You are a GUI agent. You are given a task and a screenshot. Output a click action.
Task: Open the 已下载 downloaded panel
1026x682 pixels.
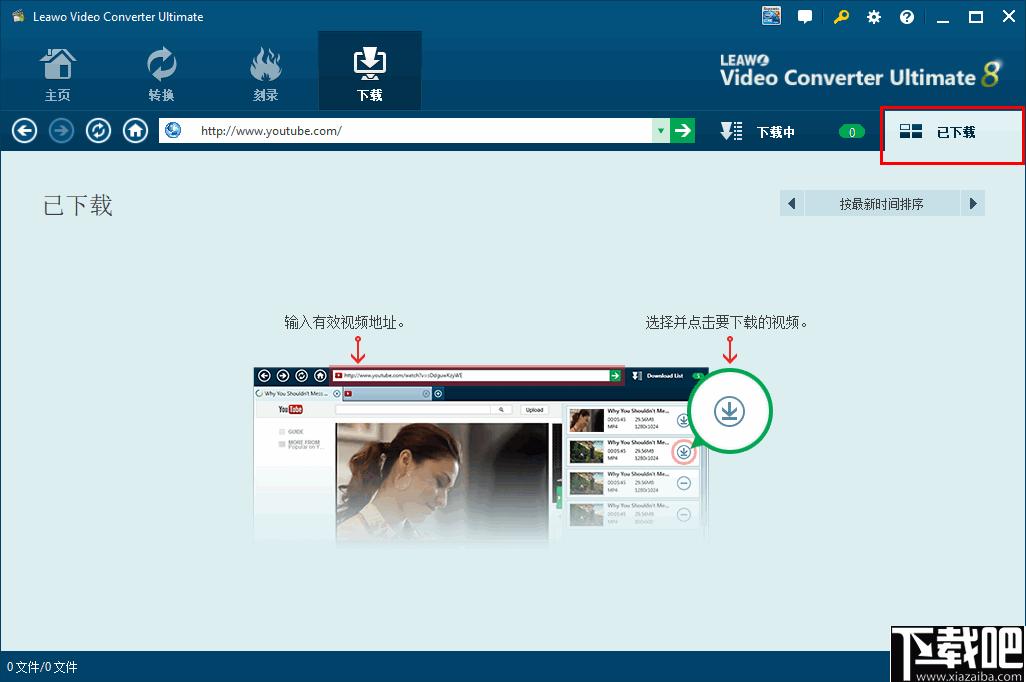coord(952,135)
